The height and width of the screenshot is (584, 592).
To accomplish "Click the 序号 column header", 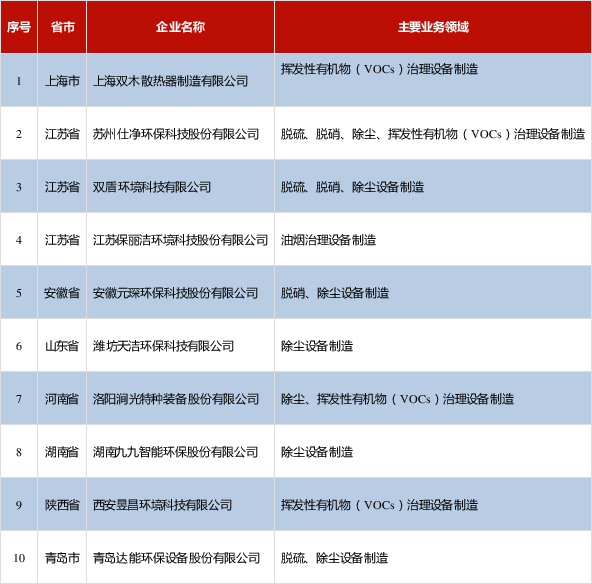I will point(19,27).
